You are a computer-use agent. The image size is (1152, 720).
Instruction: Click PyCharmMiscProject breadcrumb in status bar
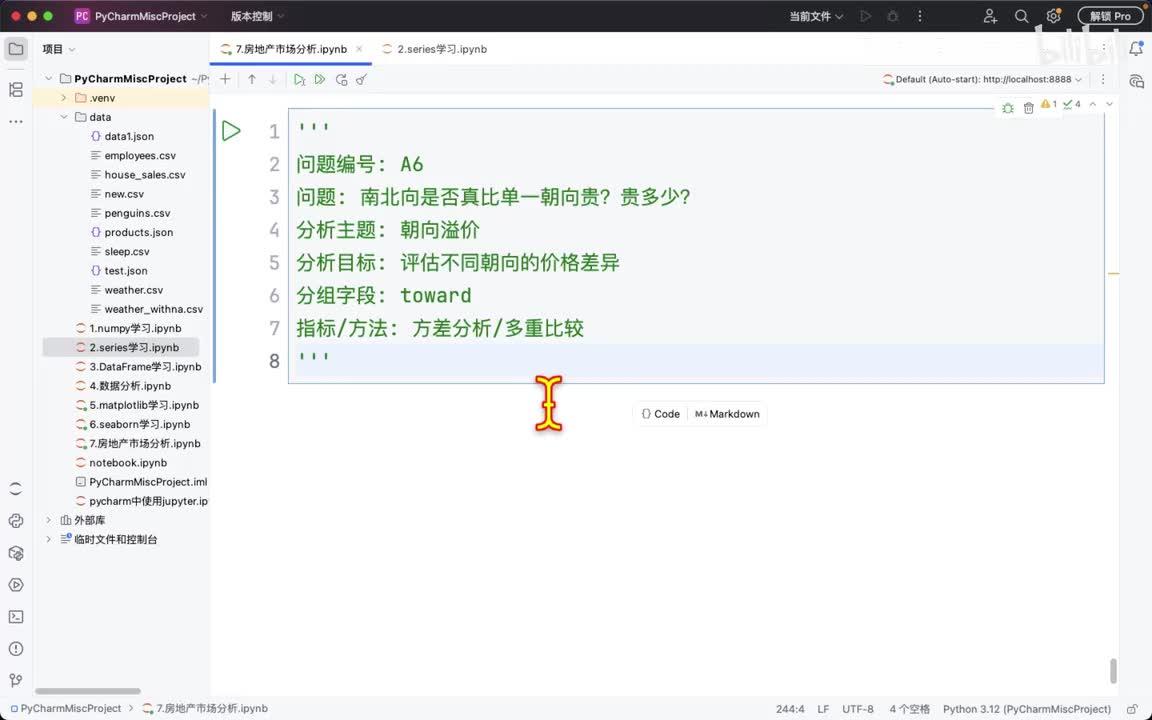(x=65, y=708)
